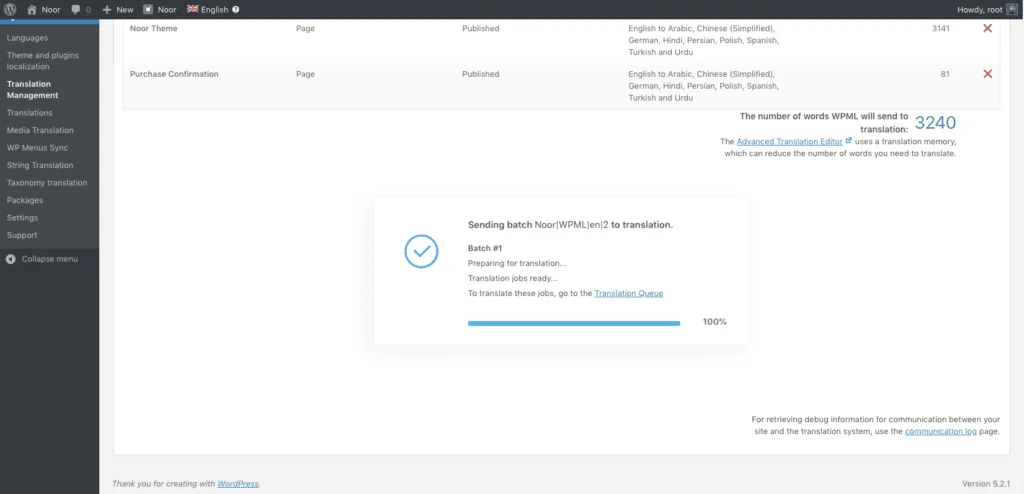The image size is (1024, 494).
Task: Click the UK flag language icon
Action: 193,9
